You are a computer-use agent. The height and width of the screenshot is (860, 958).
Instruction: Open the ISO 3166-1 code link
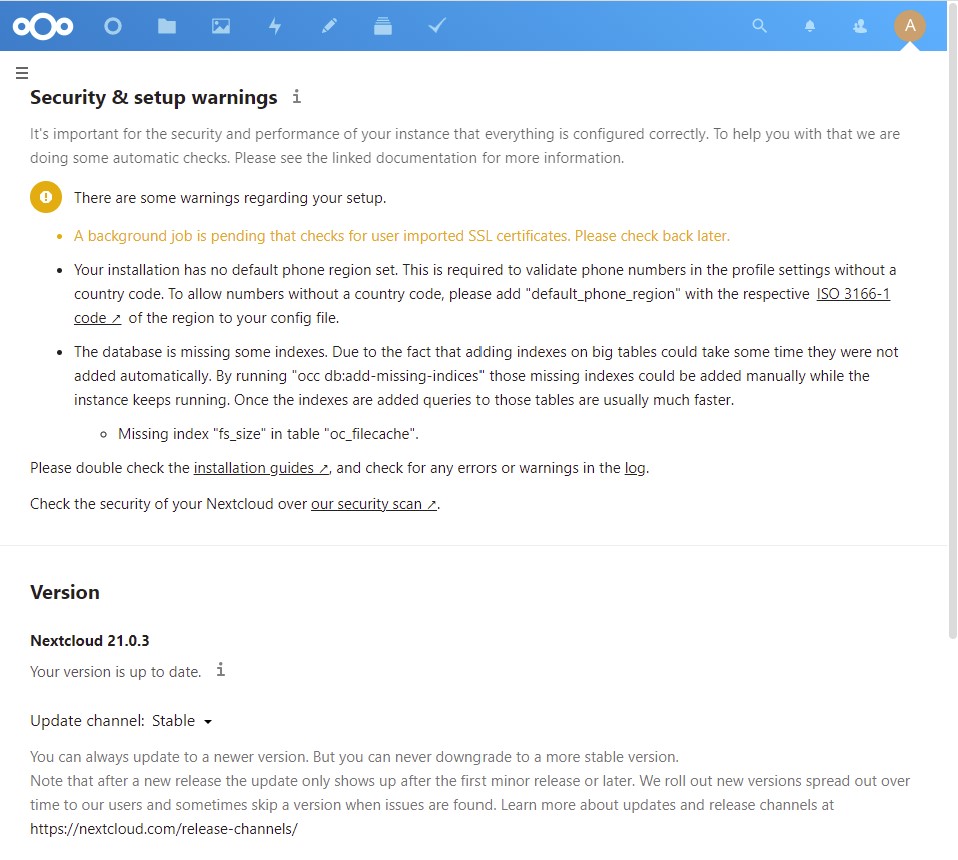(x=854, y=294)
